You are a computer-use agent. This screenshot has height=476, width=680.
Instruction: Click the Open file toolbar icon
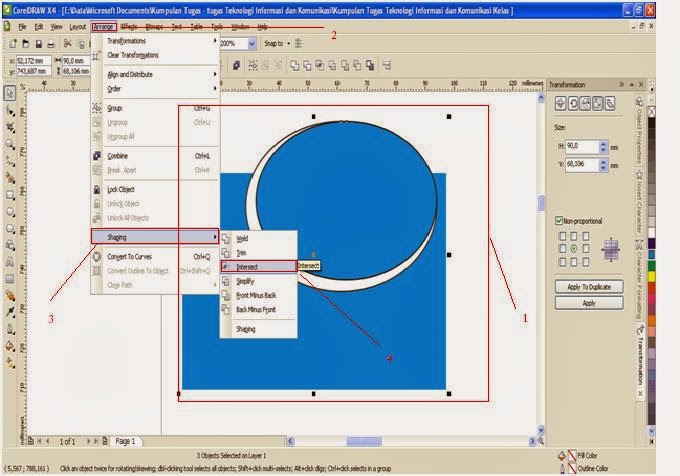pos(26,43)
